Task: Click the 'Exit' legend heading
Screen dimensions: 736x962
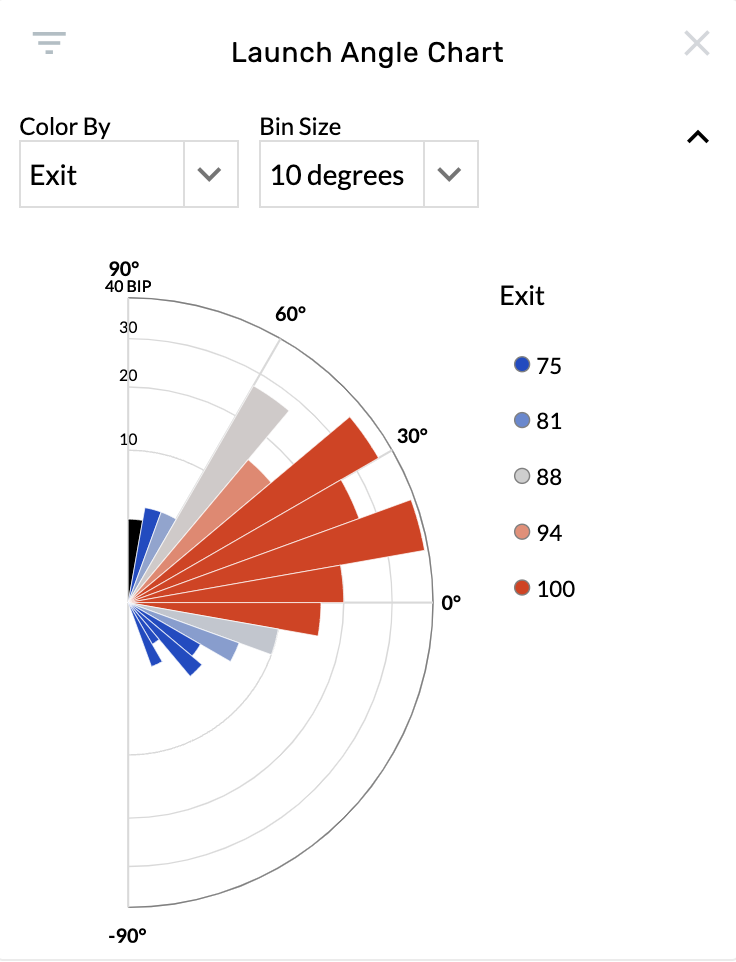Action: point(521,296)
